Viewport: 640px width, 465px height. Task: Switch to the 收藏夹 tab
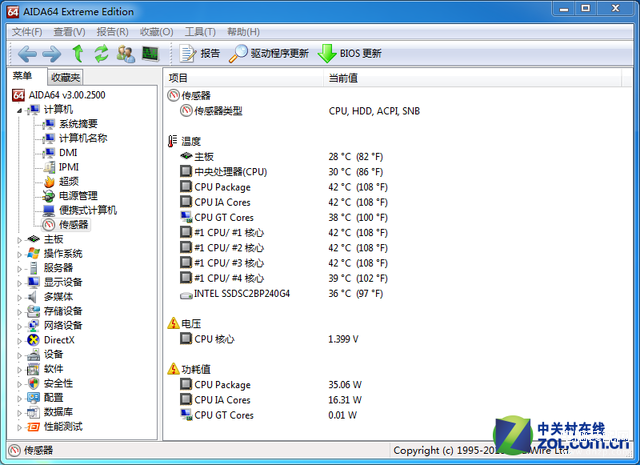point(65,77)
